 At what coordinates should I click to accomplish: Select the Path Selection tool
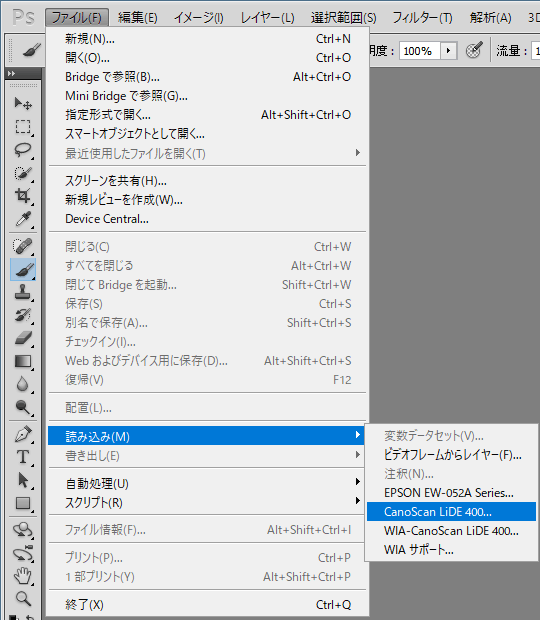[x=23, y=480]
